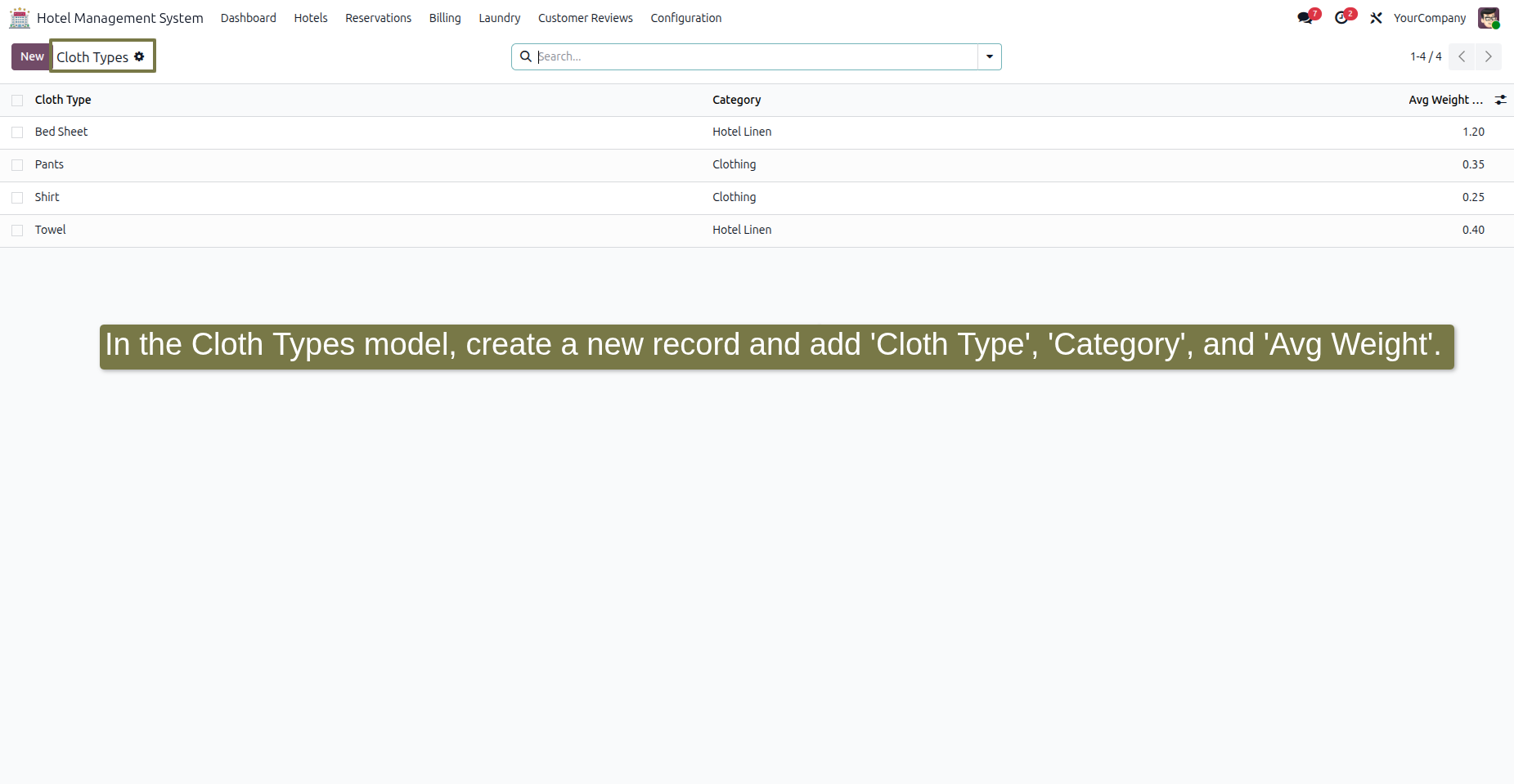Open the Towel record
This screenshot has width=1514, height=784.
point(51,230)
